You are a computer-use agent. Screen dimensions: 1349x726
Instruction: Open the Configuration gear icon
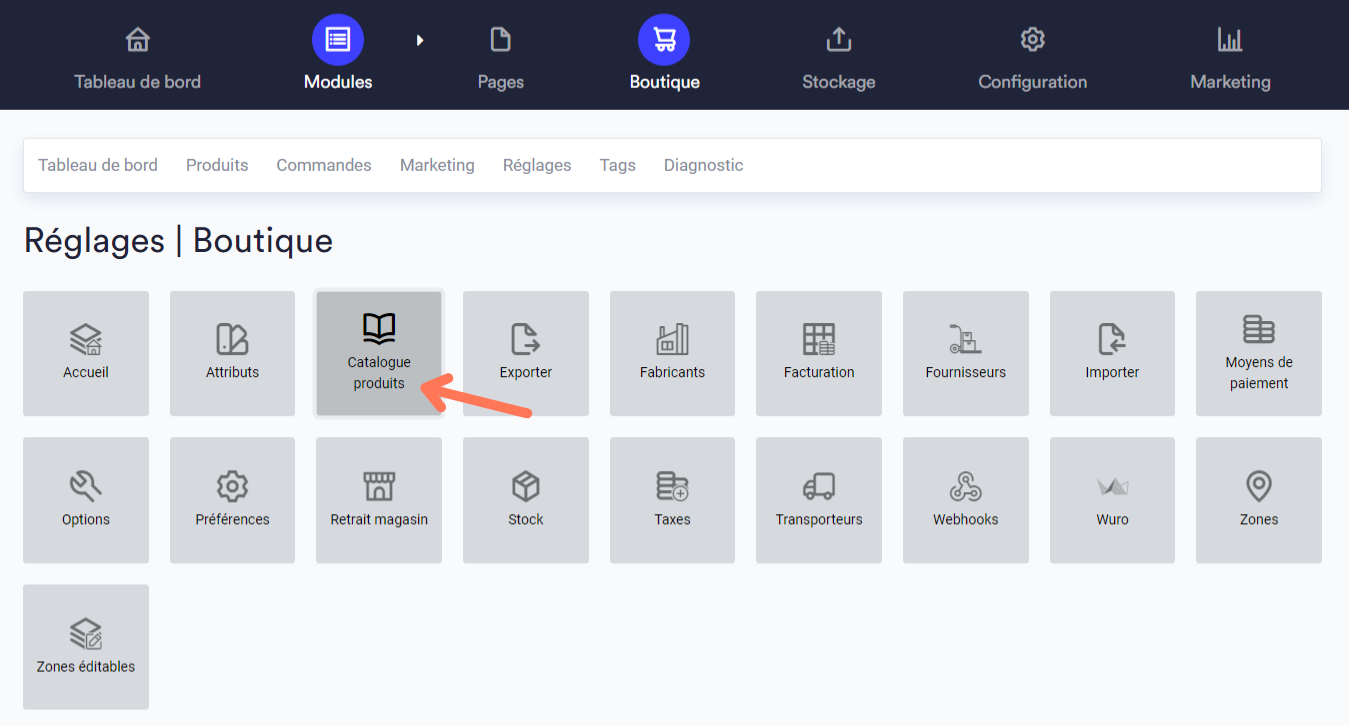tap(1032, 40)
